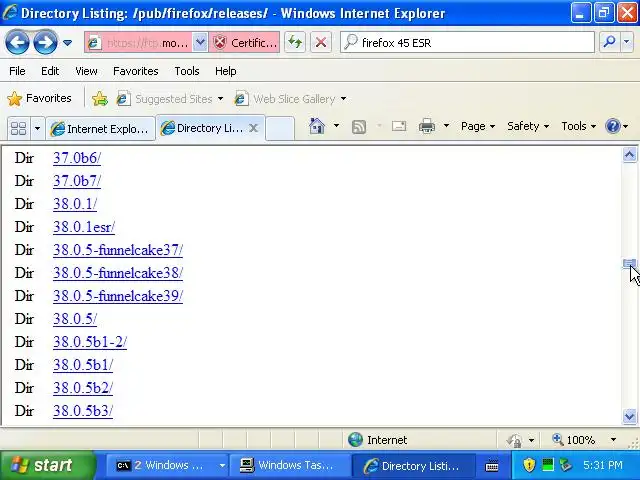
Task: Open a new blank tab
Action: click(x=280, y=128)
